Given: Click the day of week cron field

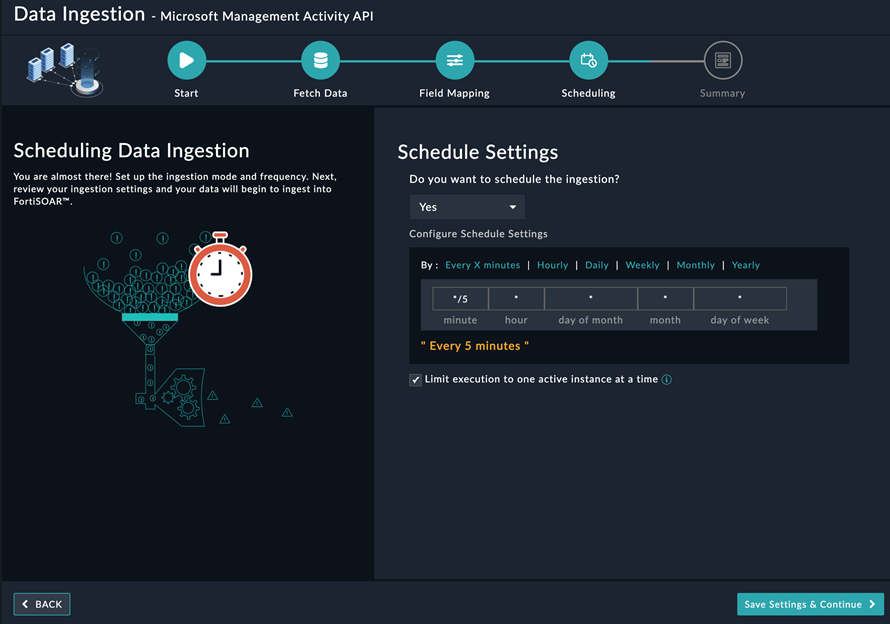Looking at the screenshot, I should point(740,298).
